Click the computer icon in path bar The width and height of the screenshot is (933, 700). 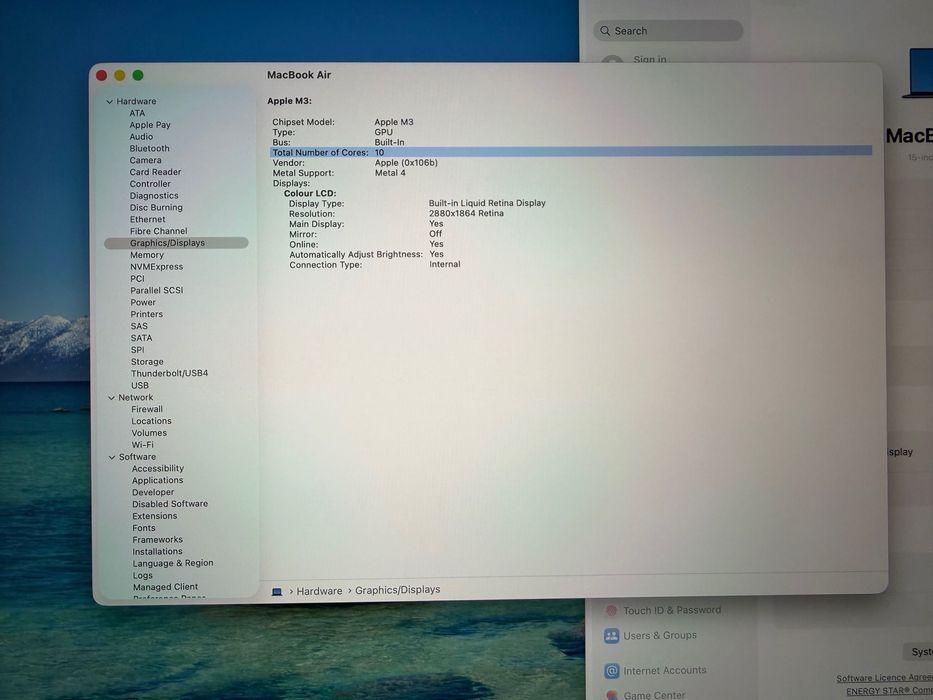click(x=277, y=592)
